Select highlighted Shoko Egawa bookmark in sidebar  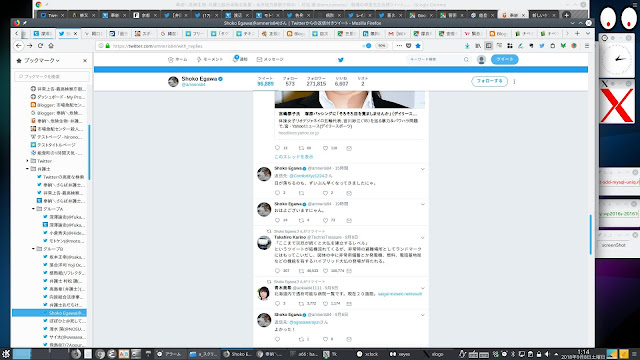pyautogui.click(x=49, y=313)
